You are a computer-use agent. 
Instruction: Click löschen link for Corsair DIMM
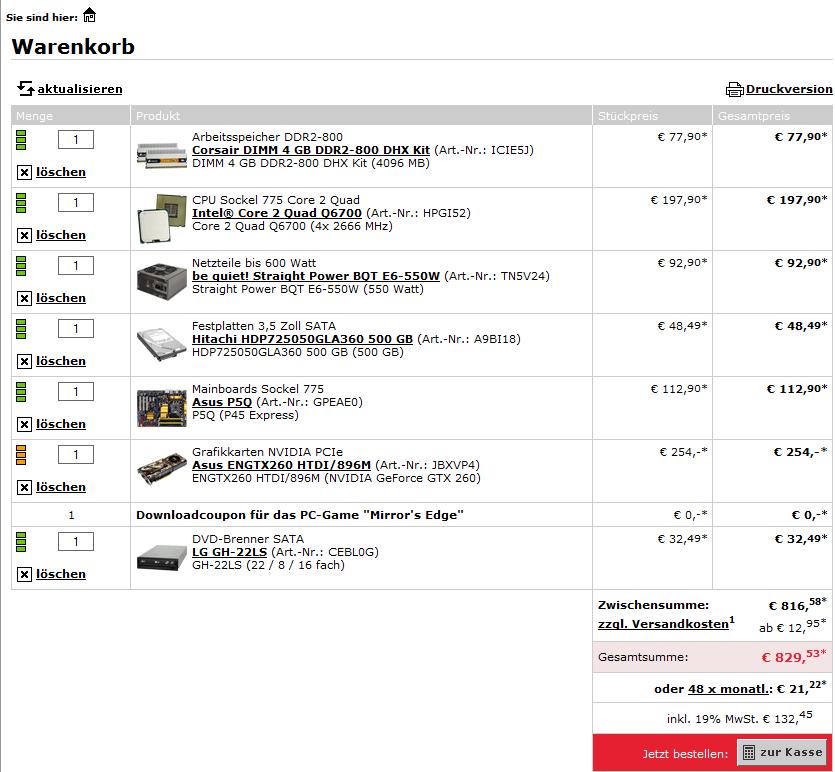pyautogui.click(x=61, y=172)
